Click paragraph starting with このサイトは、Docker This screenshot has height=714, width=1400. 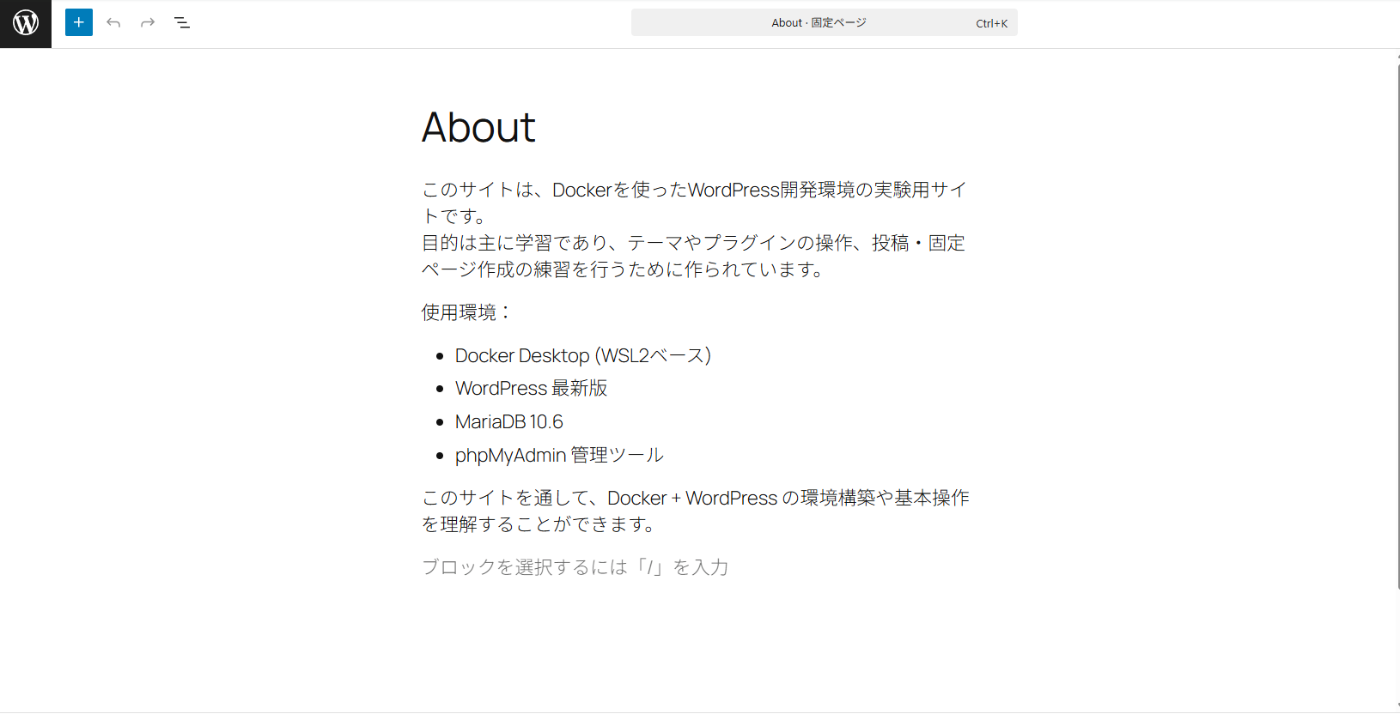696,229
